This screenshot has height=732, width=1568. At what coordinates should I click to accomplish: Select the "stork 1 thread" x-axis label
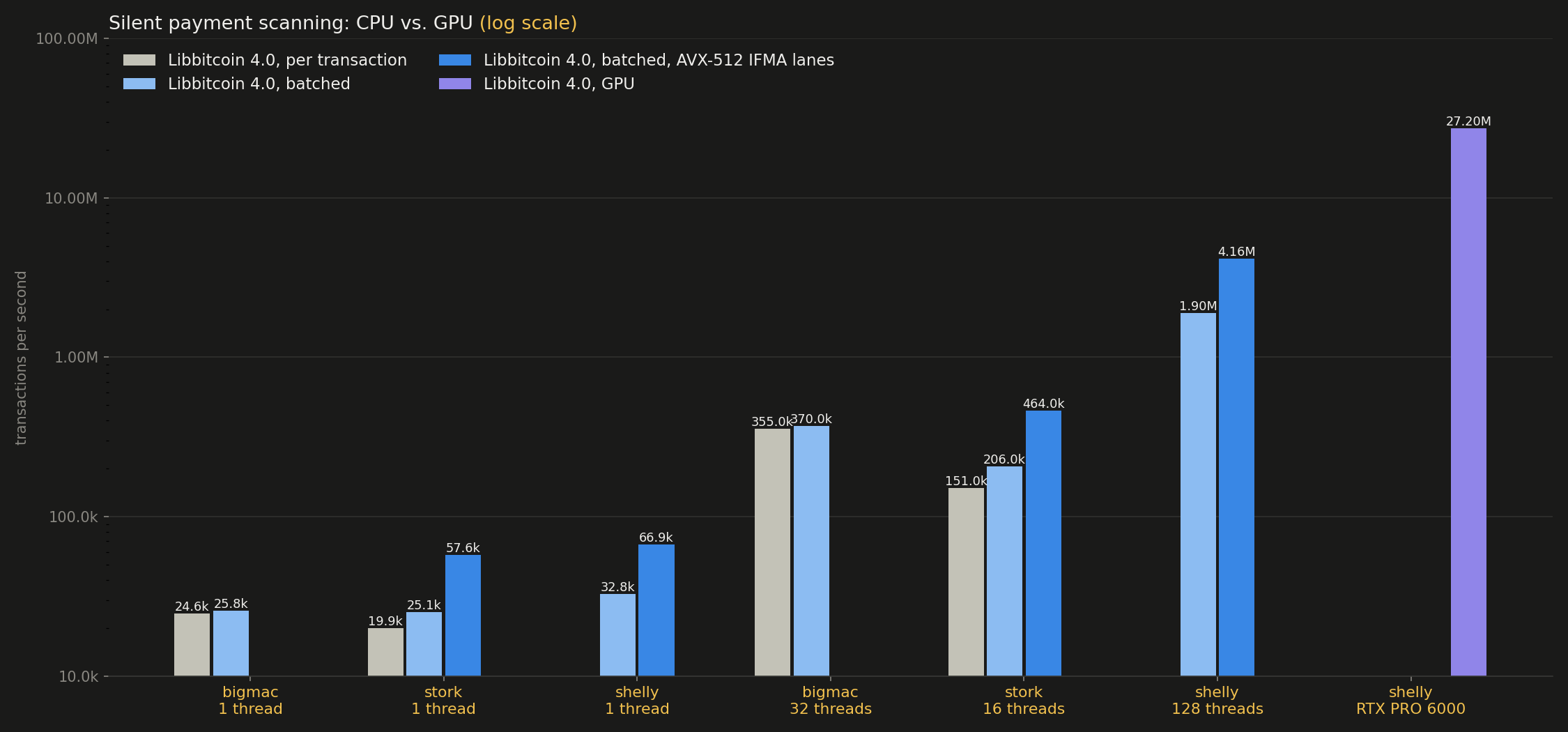point(443,701)
